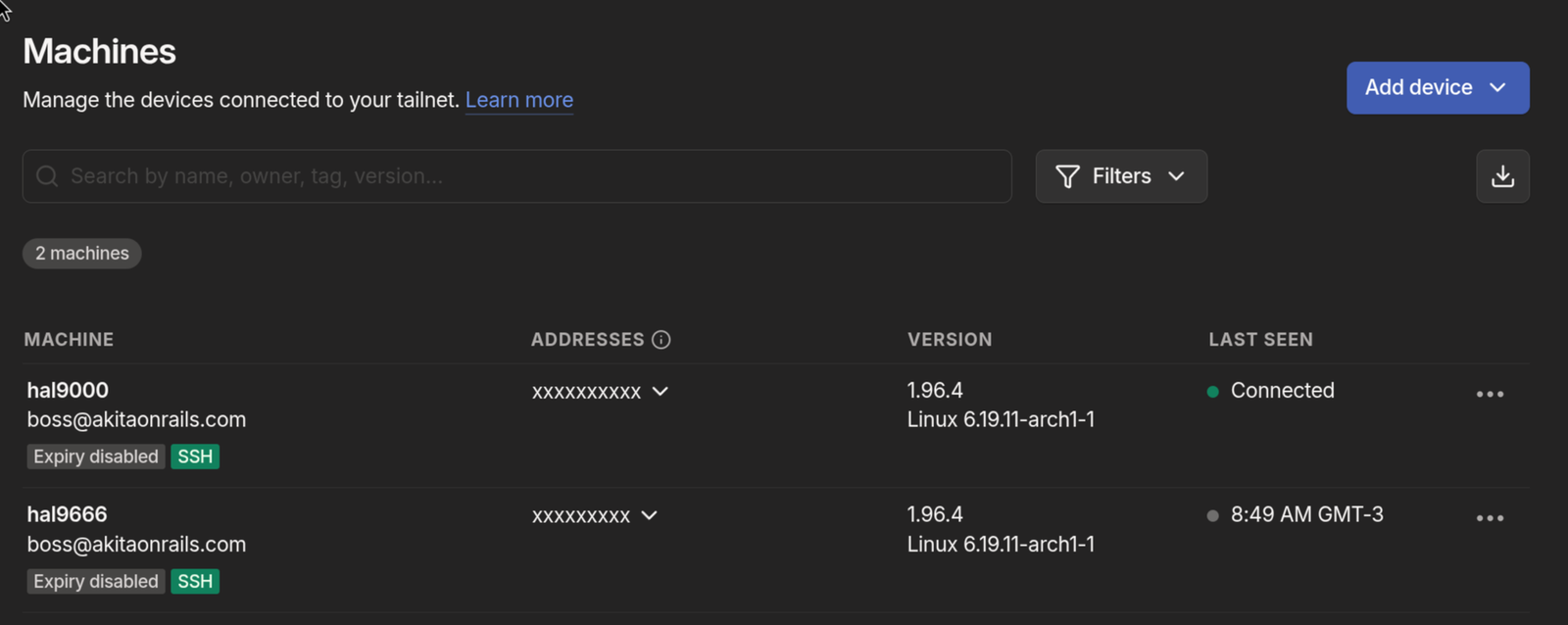Click the info icon beside Addresses

(661, 340)
